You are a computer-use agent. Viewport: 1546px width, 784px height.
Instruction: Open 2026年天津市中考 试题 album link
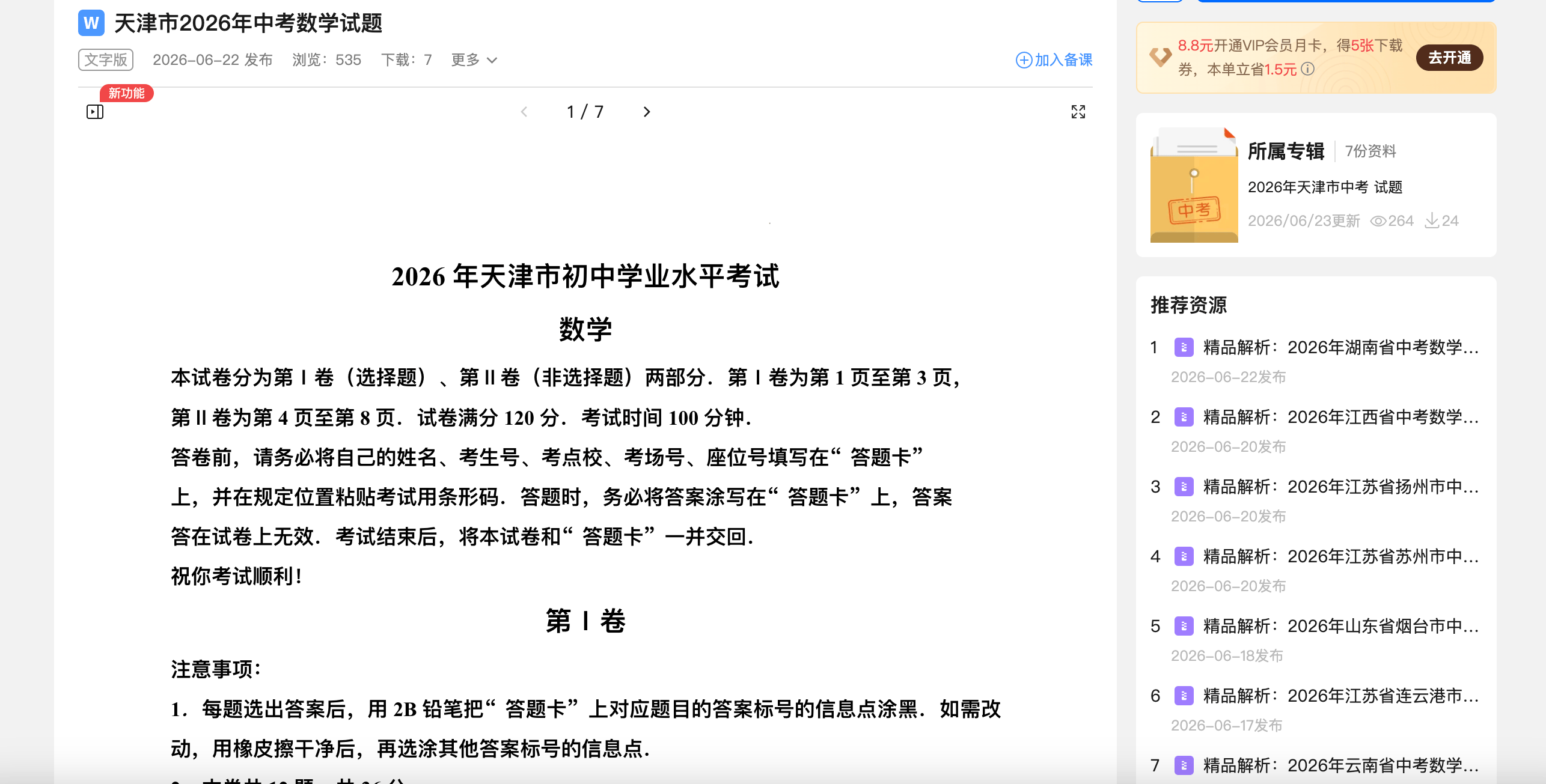(x=1325, y=187)
